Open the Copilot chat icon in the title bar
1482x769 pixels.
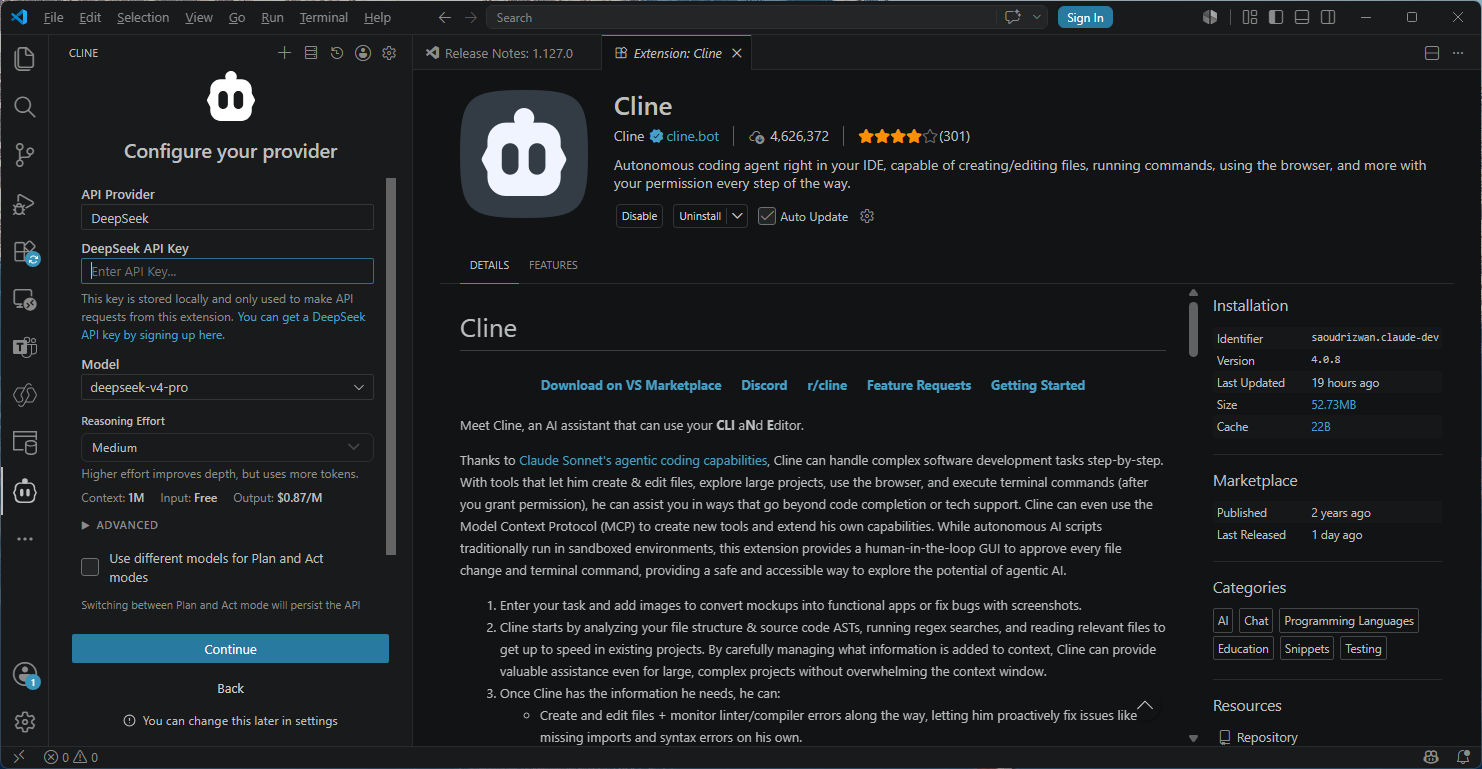(x=1013, y=17)
